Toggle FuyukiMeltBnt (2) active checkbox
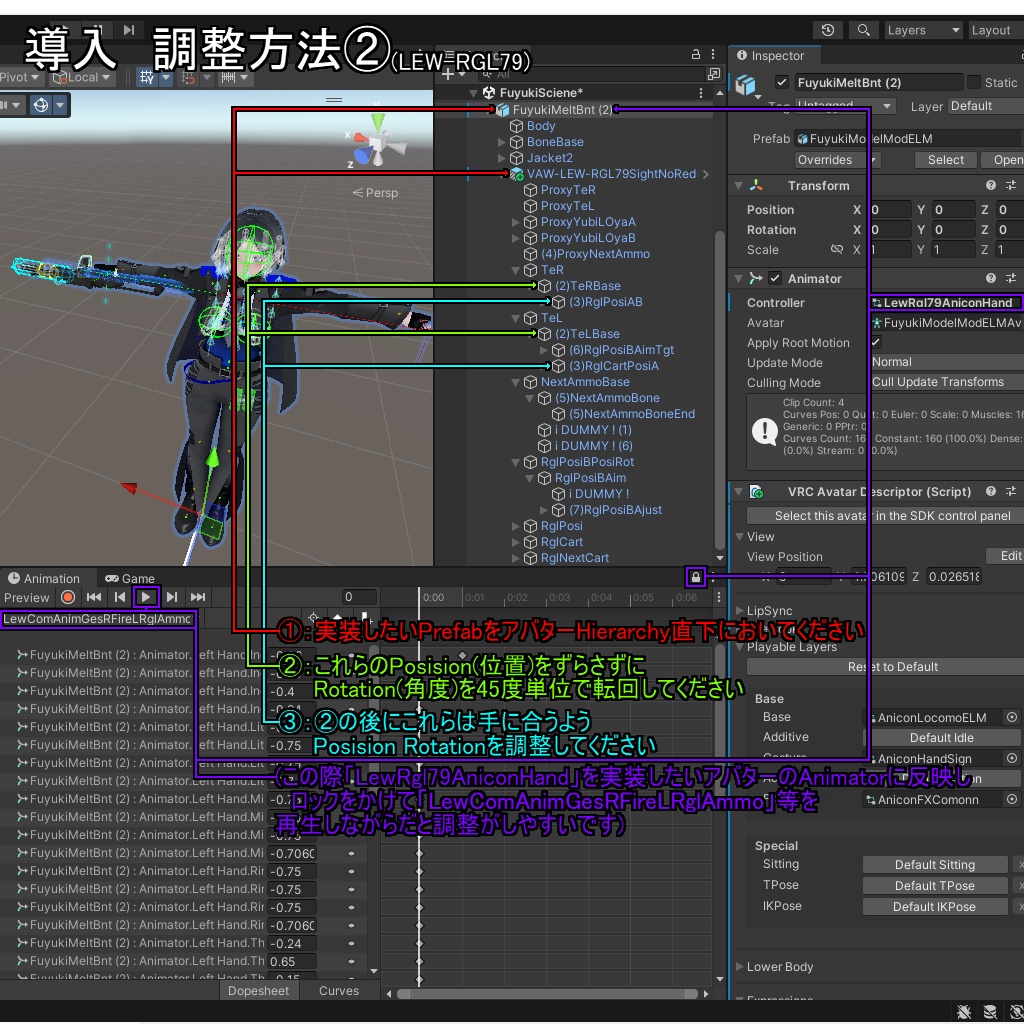Image resolution: width=1024 pixels, height=1024 pixels. click(781, 82)
